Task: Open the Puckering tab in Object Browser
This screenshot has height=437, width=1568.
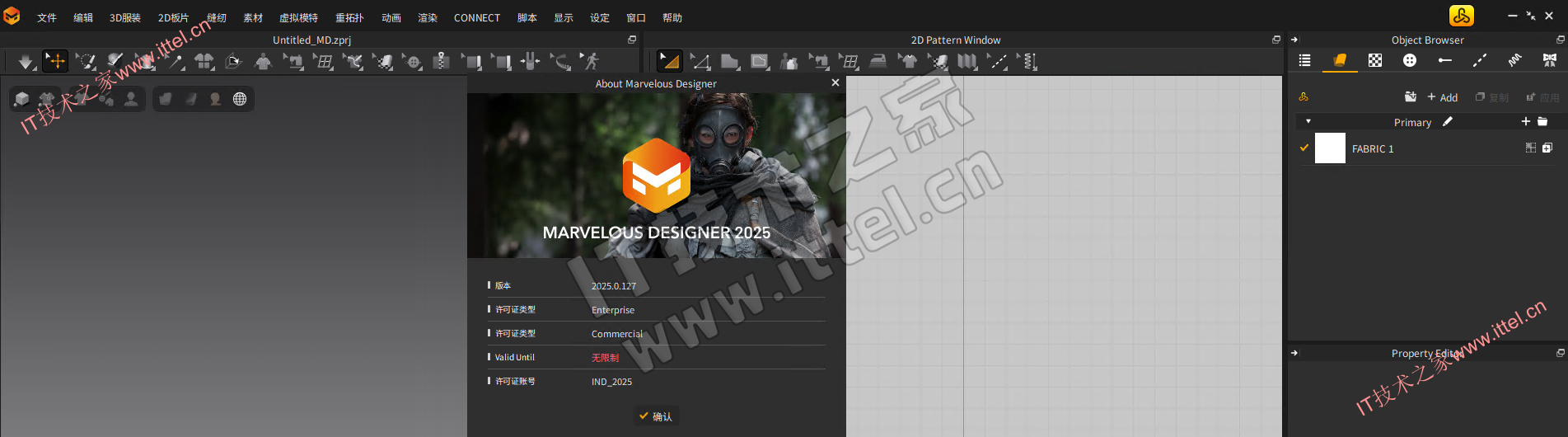Action: pyautogui.click(x=1514, y=60)
